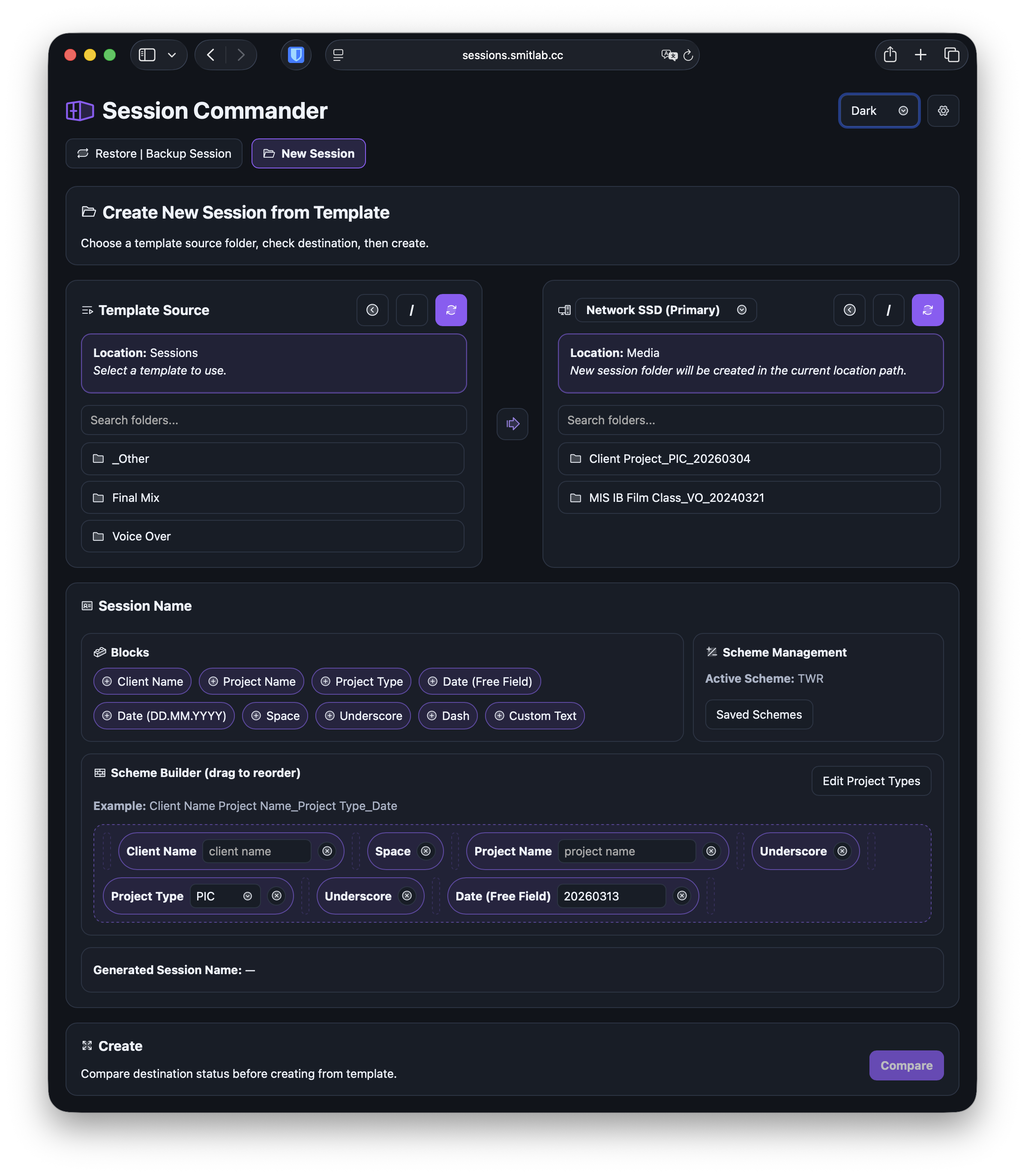Click the translate icon in address bar
Viewport: 1025px width, 1176px height.
point(668,55)
